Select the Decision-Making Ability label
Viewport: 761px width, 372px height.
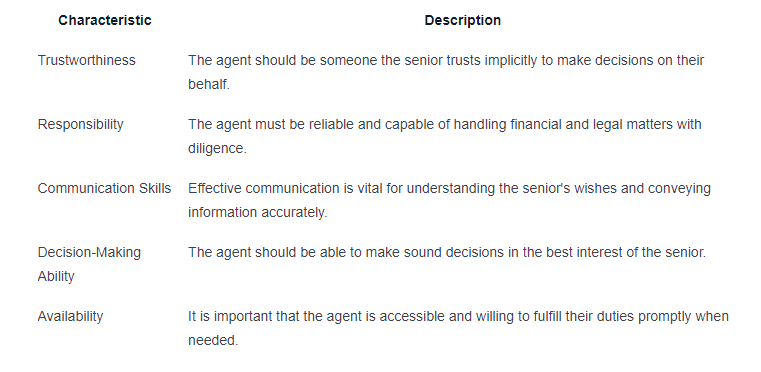(x=89, y=264)
